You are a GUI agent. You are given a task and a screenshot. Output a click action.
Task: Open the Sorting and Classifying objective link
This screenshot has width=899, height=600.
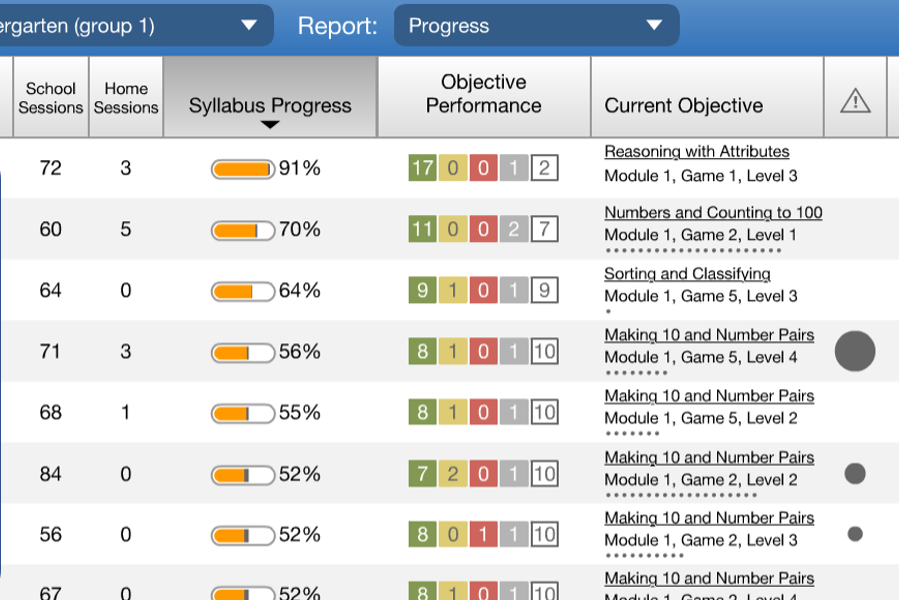point(687,274)
